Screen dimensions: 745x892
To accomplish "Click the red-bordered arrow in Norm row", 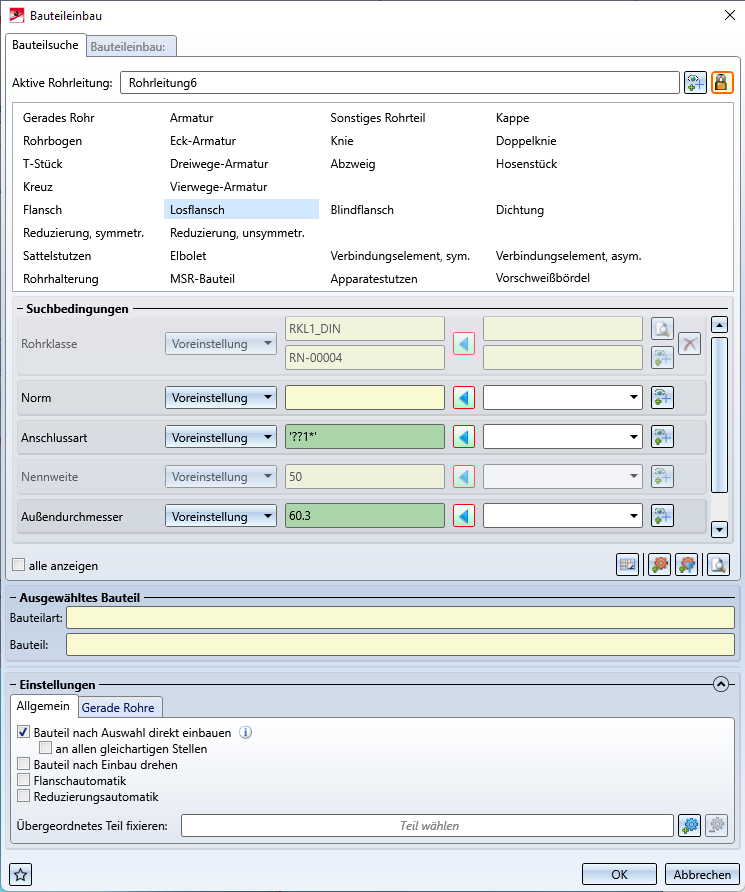I will (464, 398).
